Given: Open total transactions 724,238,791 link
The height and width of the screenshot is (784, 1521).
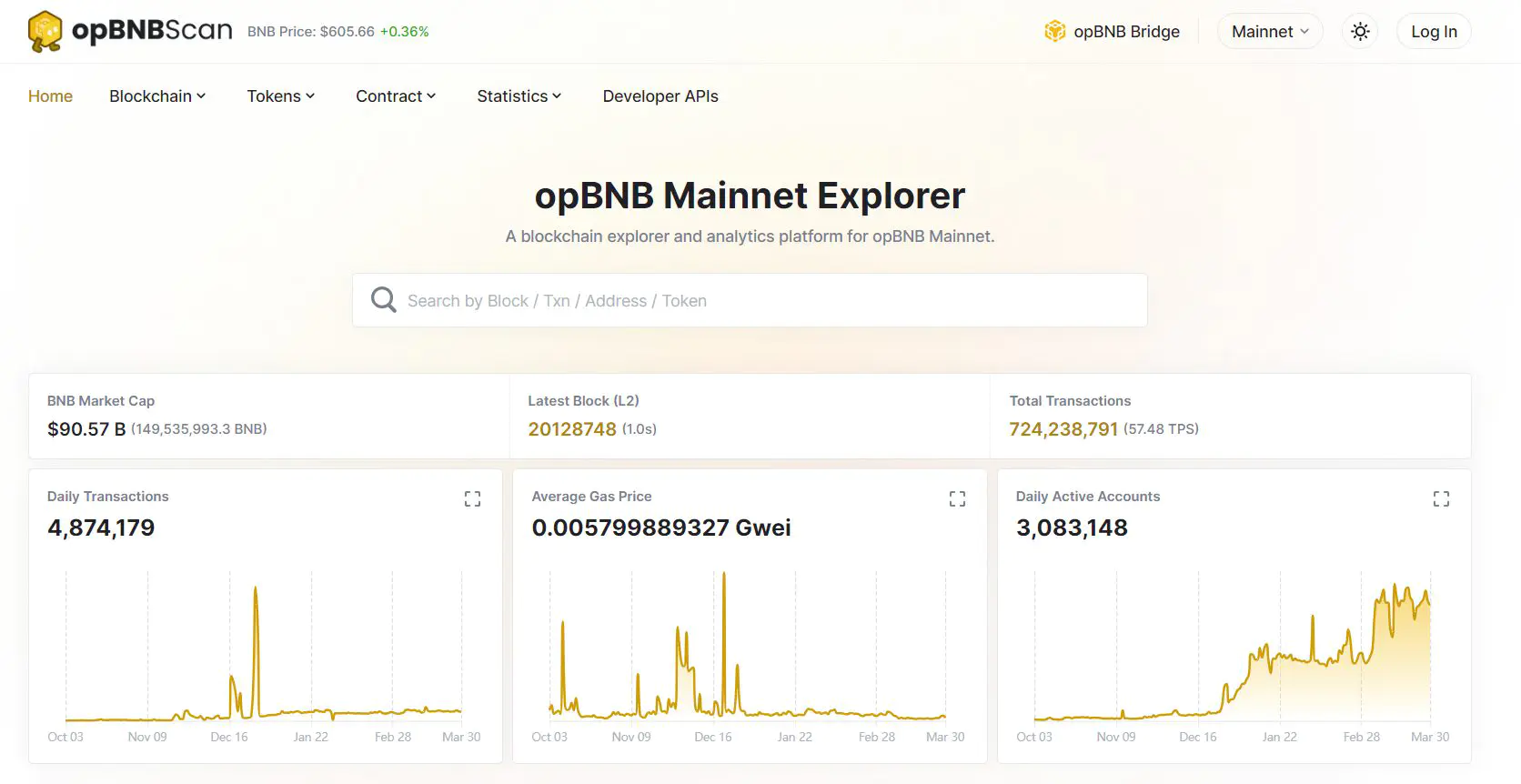Looking at the screenshot, I should 1063,429.
